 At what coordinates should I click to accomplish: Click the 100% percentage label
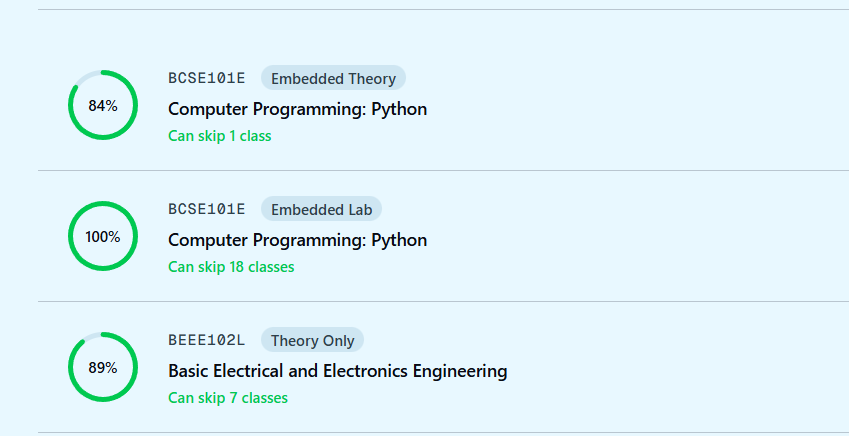103,237
